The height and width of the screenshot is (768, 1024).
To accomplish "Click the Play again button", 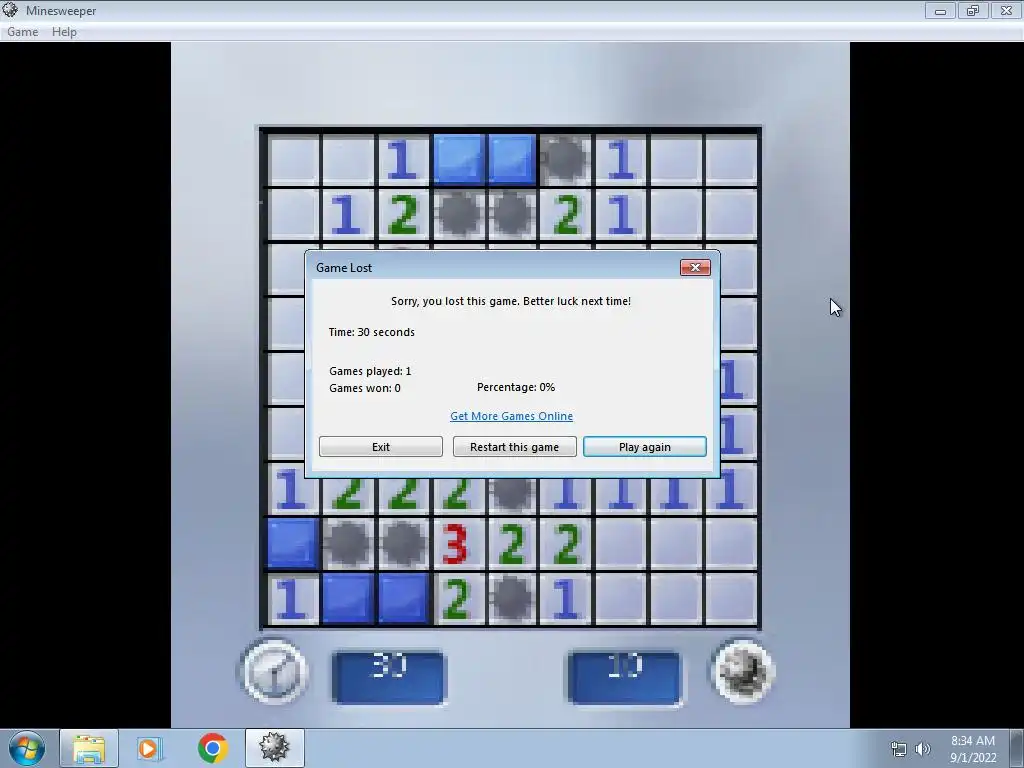I will pyautogui.click(x=645, y=447).
